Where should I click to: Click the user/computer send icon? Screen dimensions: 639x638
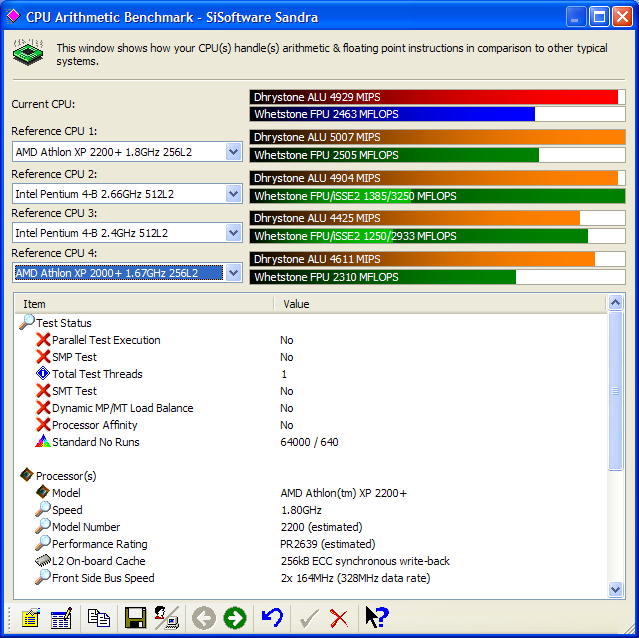(166, 618)
